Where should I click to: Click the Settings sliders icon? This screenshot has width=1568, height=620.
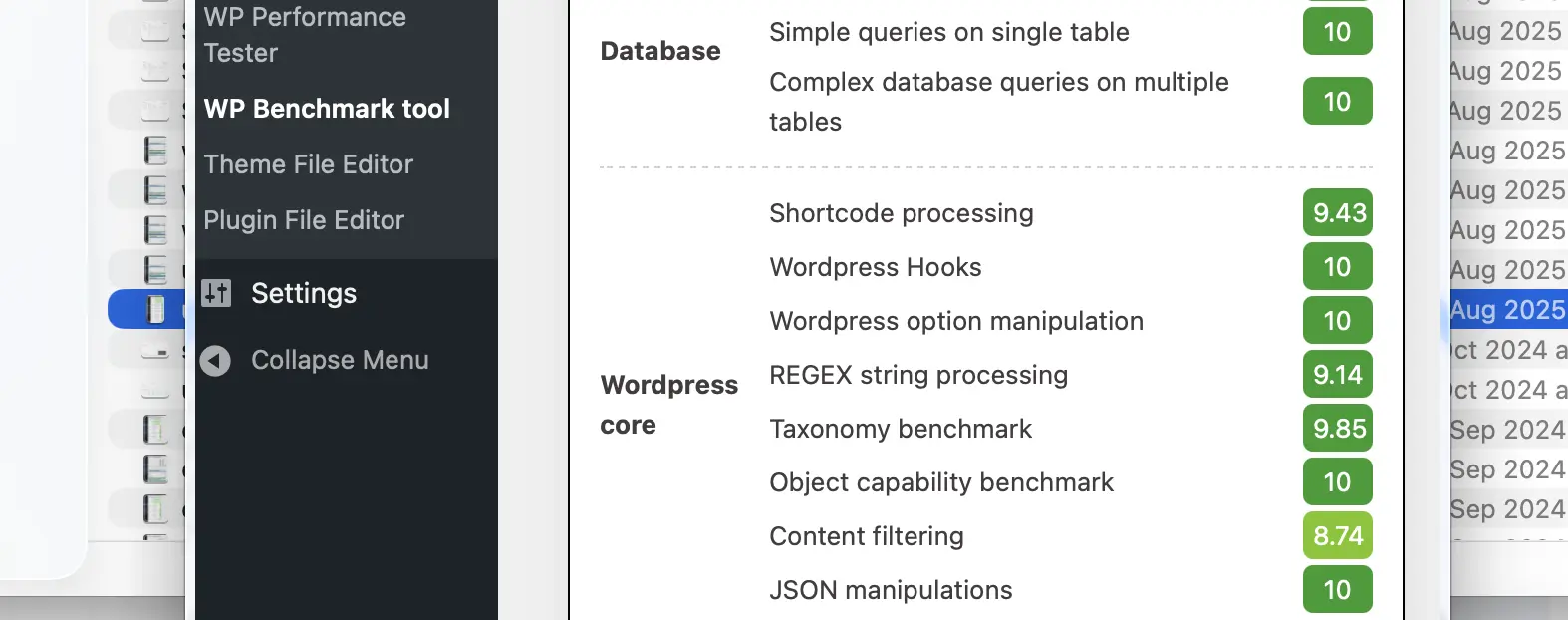pyautogui.click(x=216, y=293)
